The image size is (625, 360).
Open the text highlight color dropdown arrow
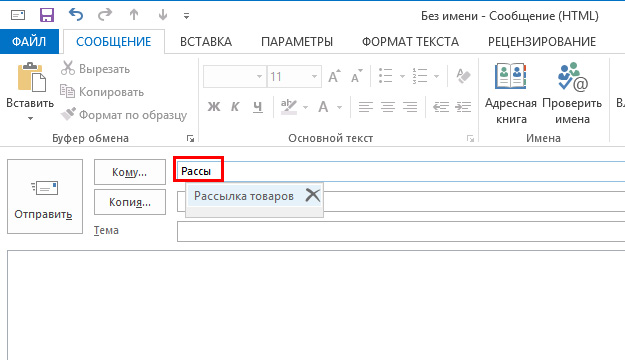[305, 107]
